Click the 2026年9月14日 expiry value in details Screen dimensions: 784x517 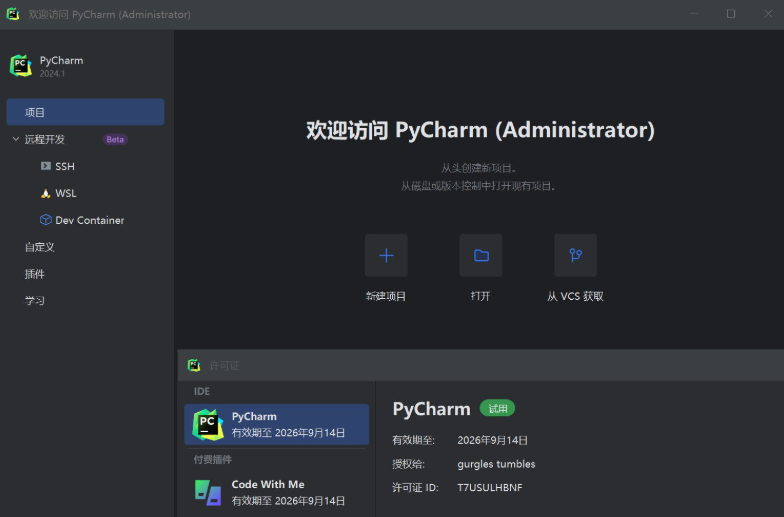(x=492, y=440)
